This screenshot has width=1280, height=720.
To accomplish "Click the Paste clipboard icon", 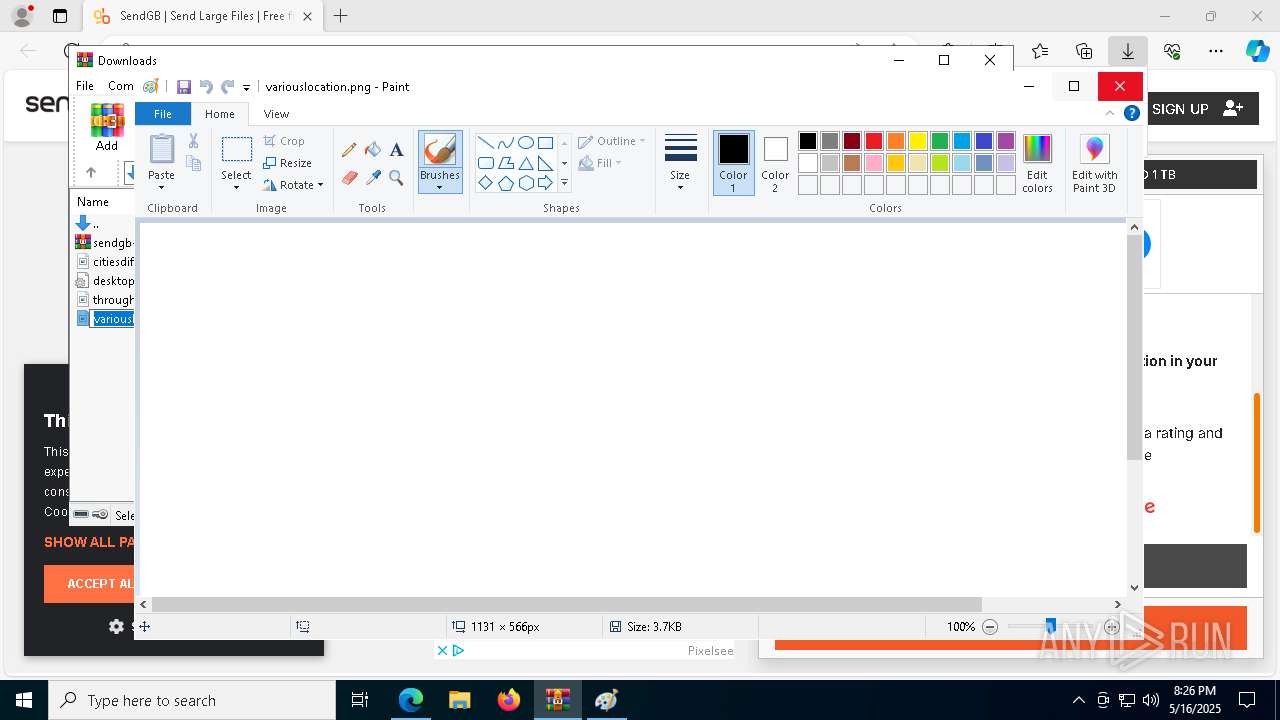I will pyautogui.click(x=162, y=149).
